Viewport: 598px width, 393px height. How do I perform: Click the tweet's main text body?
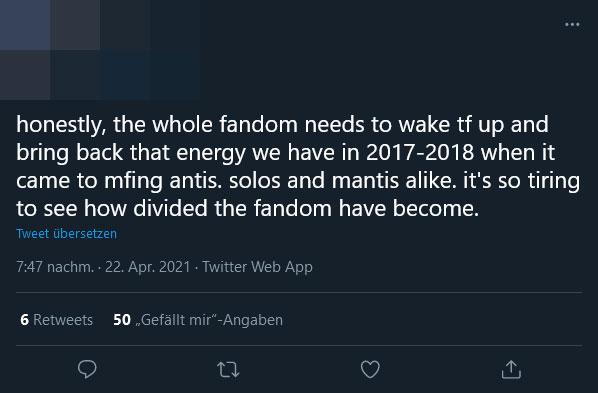(x=298, y=166)
